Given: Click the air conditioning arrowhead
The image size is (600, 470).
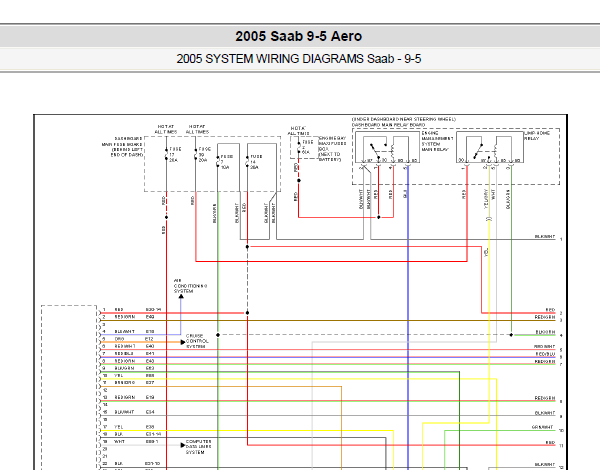Looking at the screenshot, I should coord(181,296).
